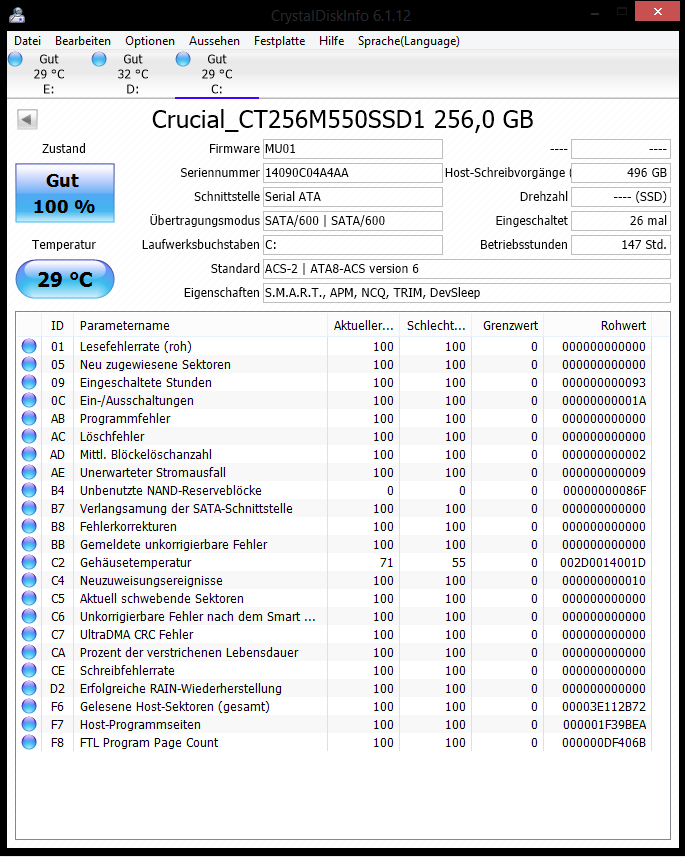Click raw value 002D0014001D
Viewport: 685px width, 857px height.
click(x=602, y=562)
